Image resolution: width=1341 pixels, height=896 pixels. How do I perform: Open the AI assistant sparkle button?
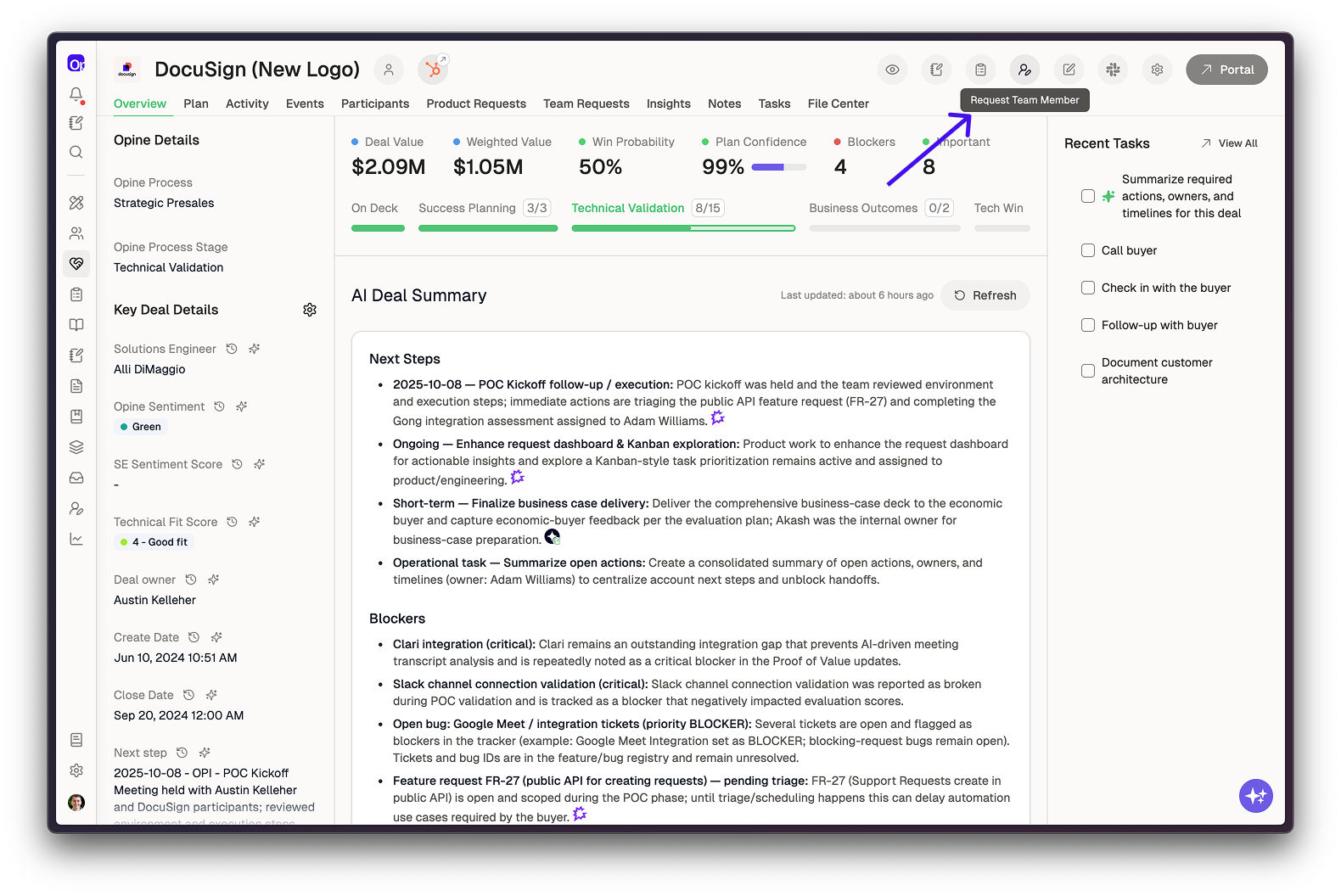(1255, 796)
